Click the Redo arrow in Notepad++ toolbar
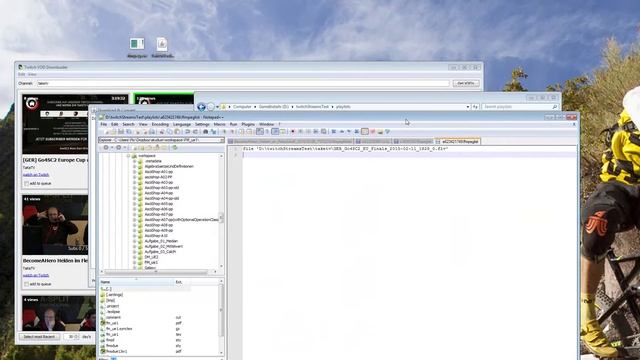The image size is (640, 360). coord(195,131)
